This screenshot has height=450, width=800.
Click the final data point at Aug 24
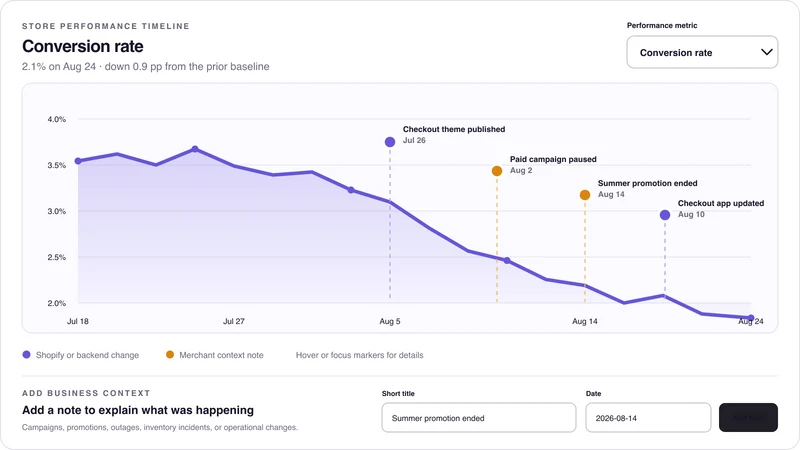(x=751, y=318)
